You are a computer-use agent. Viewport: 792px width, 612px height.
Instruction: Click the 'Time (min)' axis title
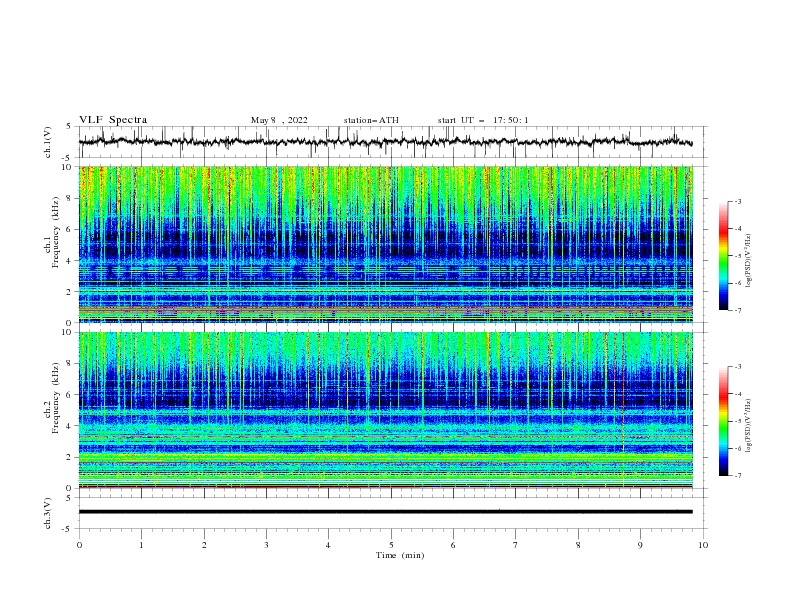400,555
